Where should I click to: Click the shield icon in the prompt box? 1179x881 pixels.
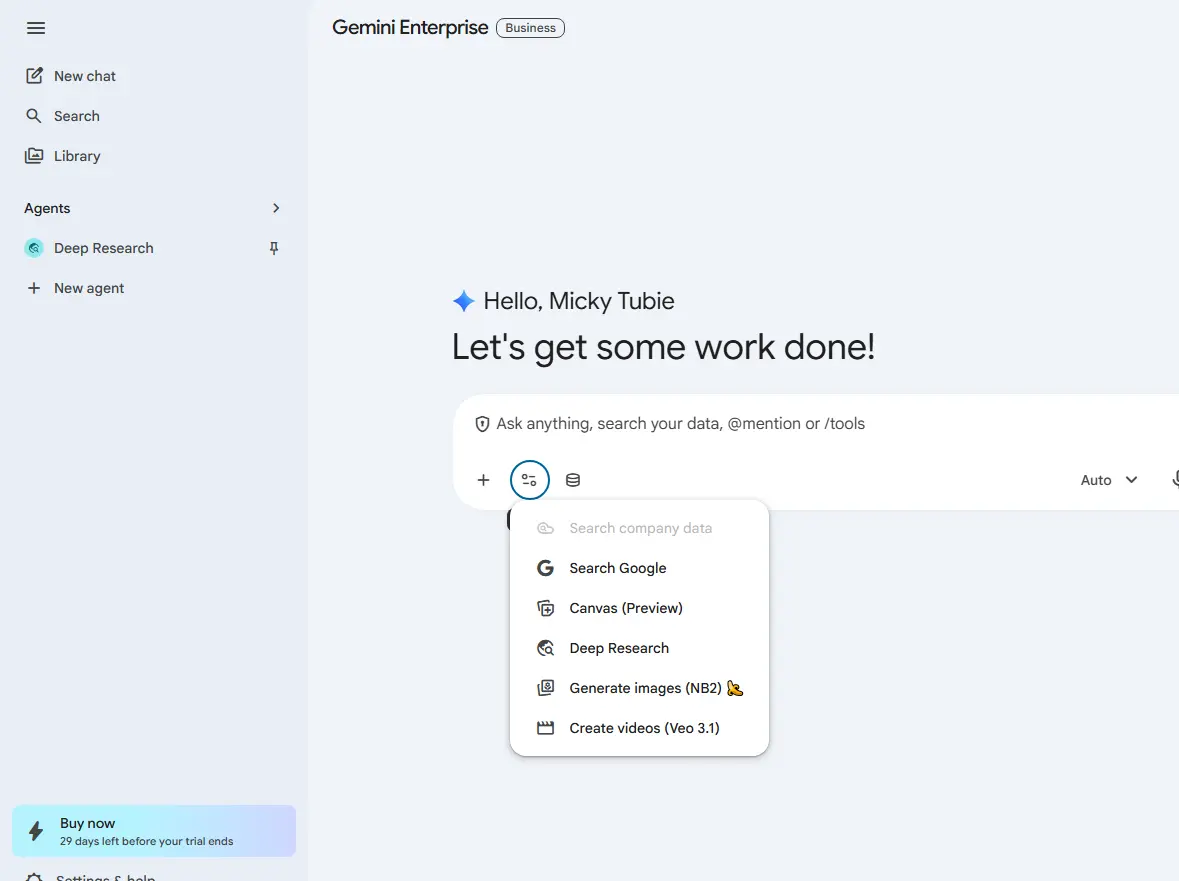pyautogui.click(x=482, y=424)
